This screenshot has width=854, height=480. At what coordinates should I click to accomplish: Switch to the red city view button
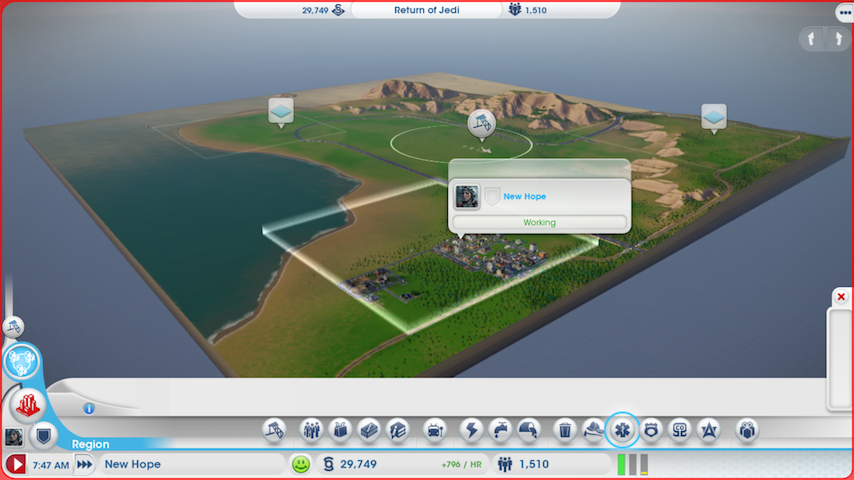(27, 405)
